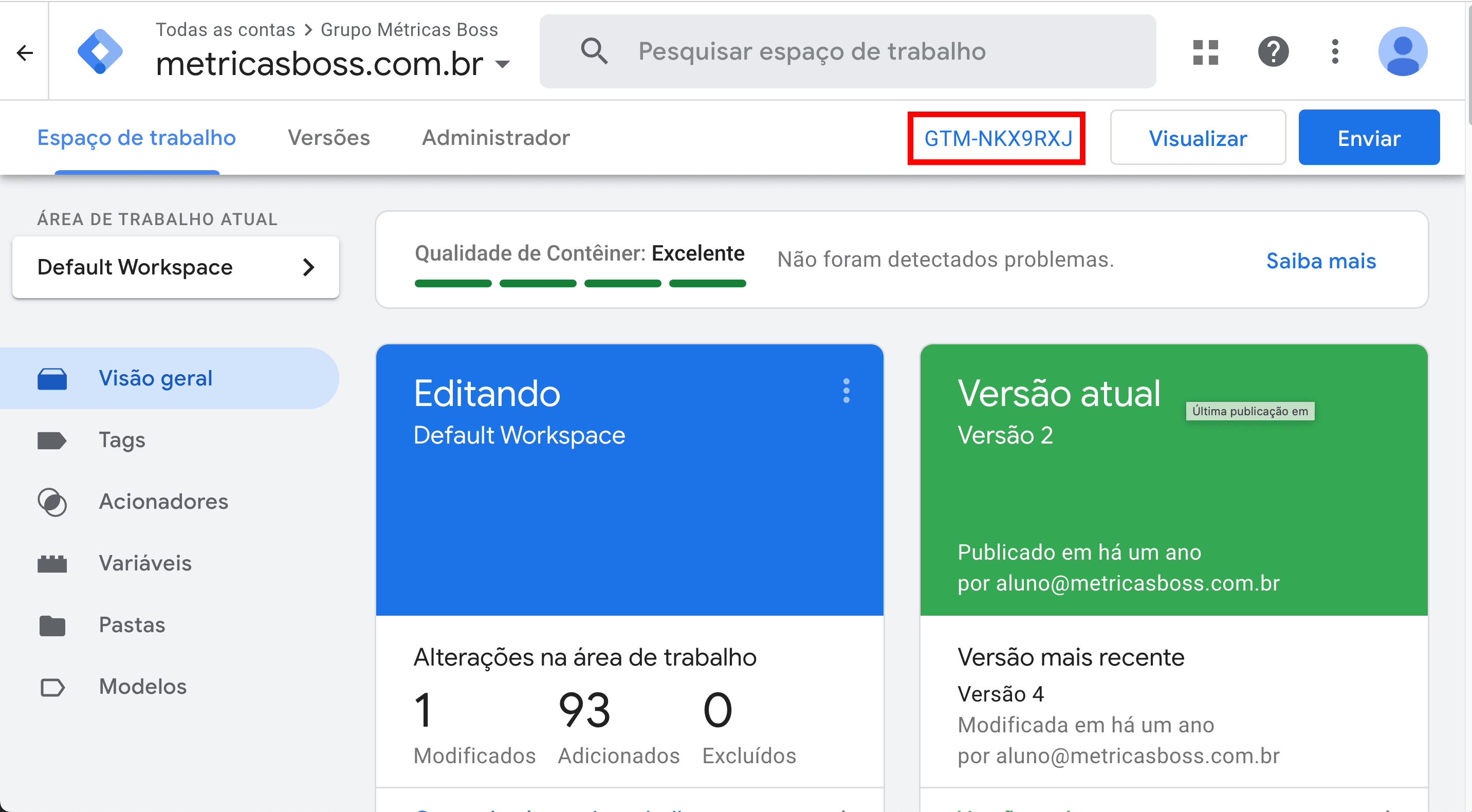The image size is (1472, 812).
Task: Open the help question mark icon
Action: [x=1273, y=52]
